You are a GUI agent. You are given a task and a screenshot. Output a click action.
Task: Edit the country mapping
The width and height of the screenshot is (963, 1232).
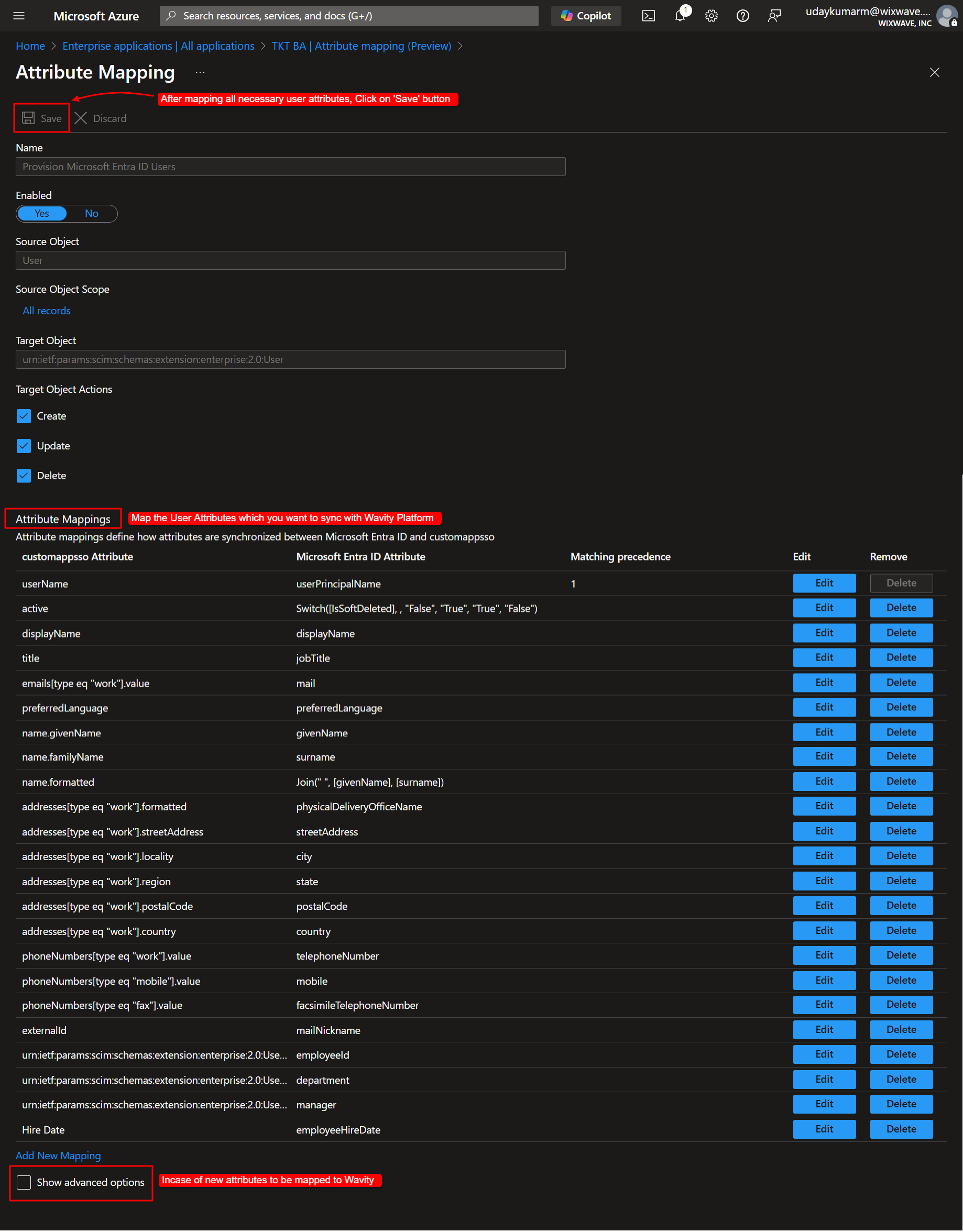tap(824, 930)
